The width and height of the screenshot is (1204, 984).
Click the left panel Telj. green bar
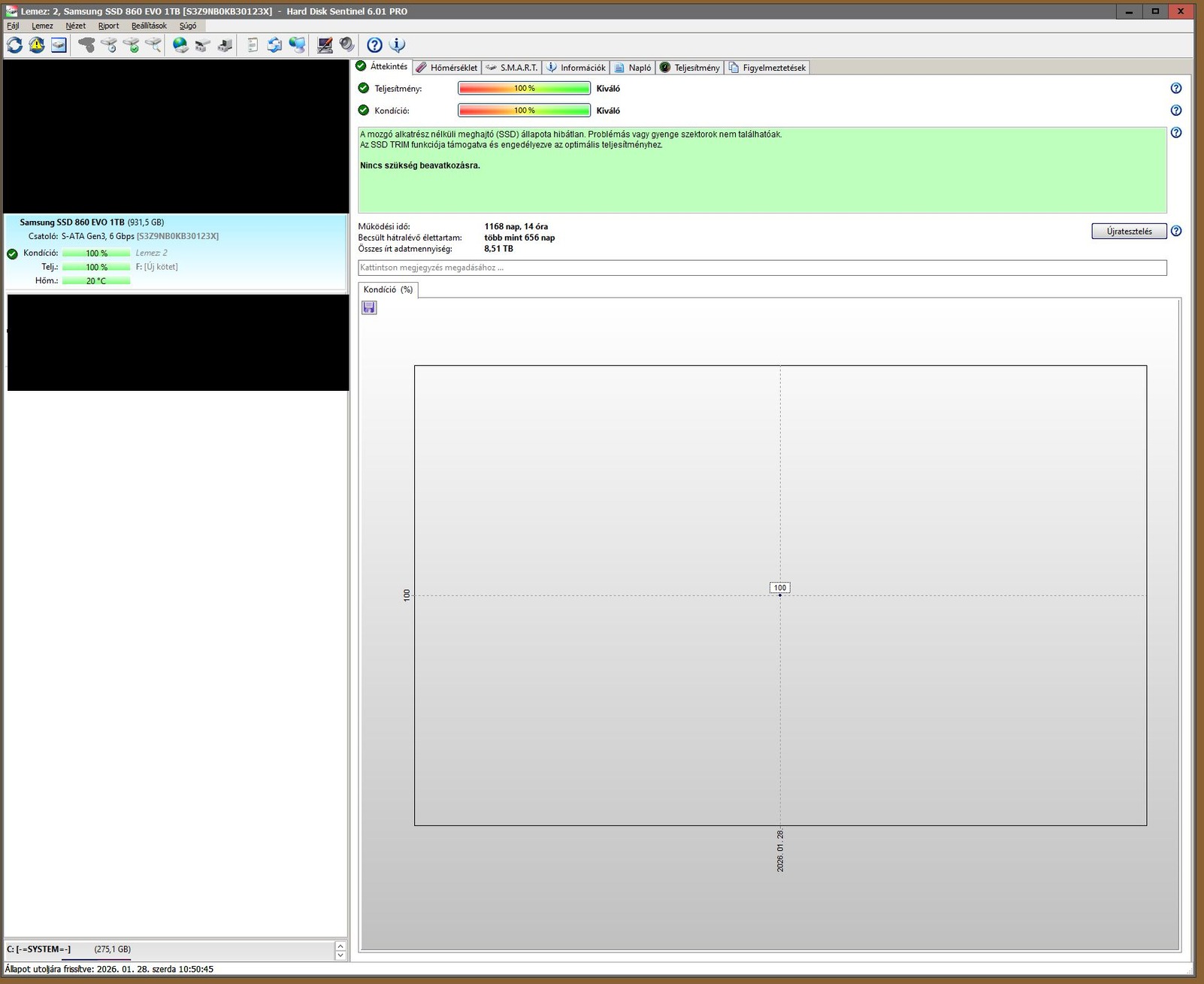point(96,267)
